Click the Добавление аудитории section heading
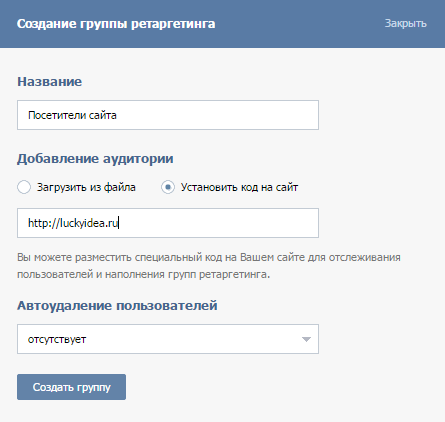This screenshot has height=422, width=445. coord(95,159)
